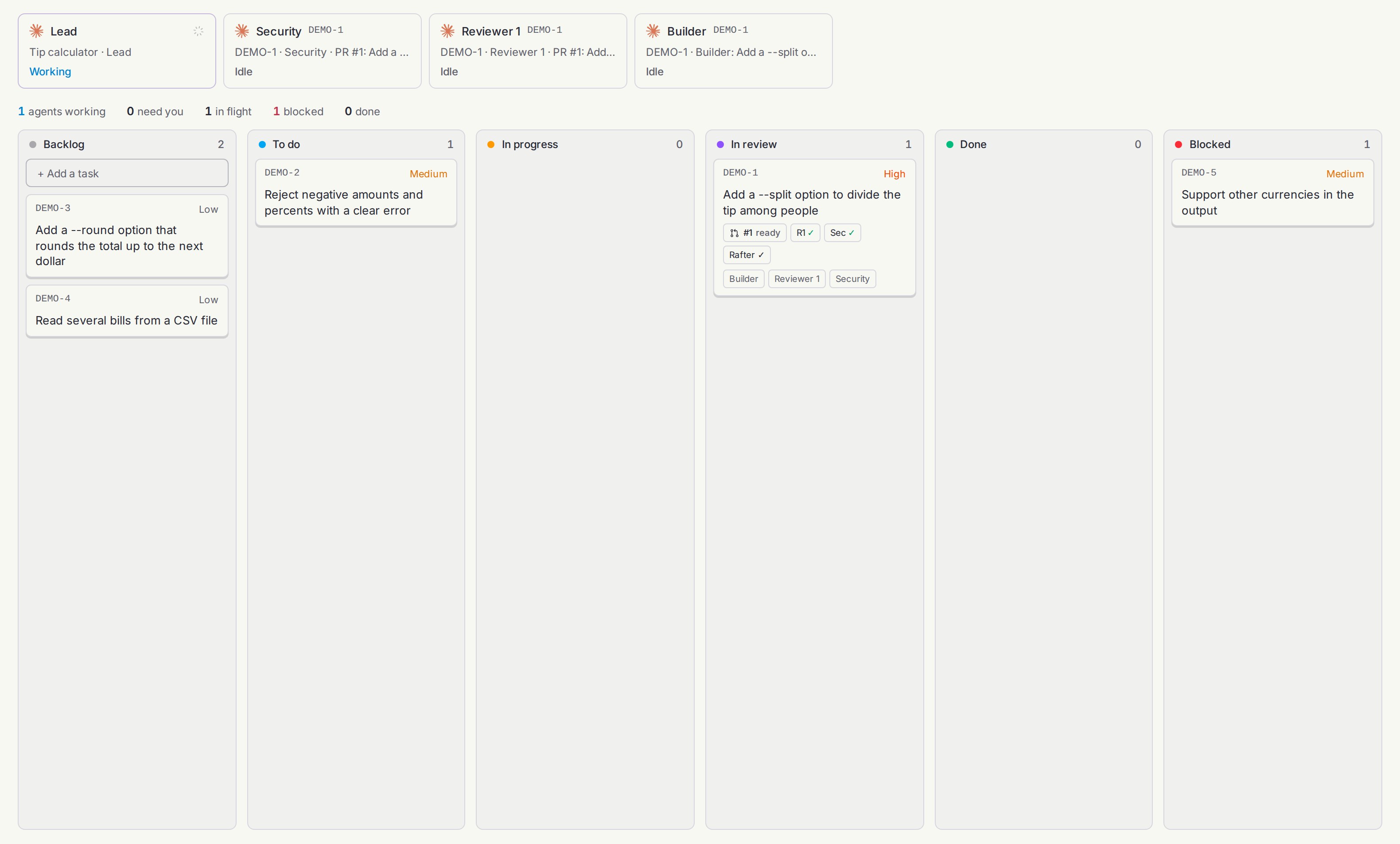Click the R1 check badge
Viewport: 1400px width, 844px height.
[805, 233]
